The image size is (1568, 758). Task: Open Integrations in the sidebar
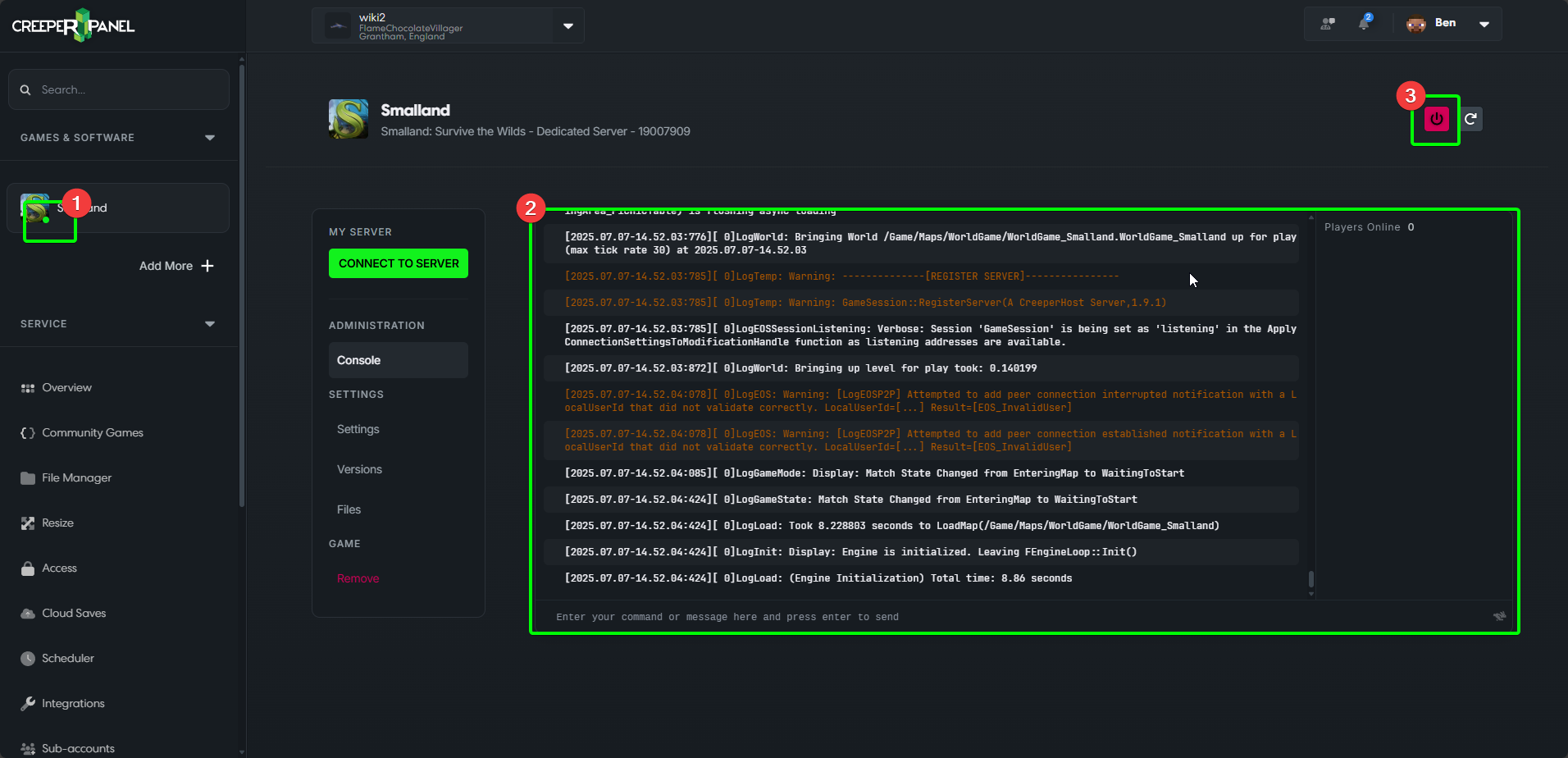click(73, 704)
